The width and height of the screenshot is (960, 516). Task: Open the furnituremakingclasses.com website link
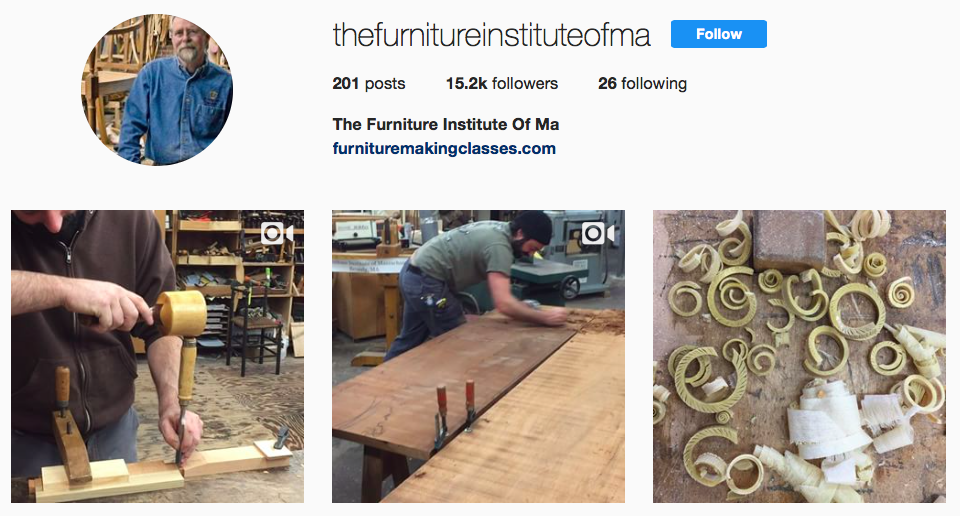[444, 148]
